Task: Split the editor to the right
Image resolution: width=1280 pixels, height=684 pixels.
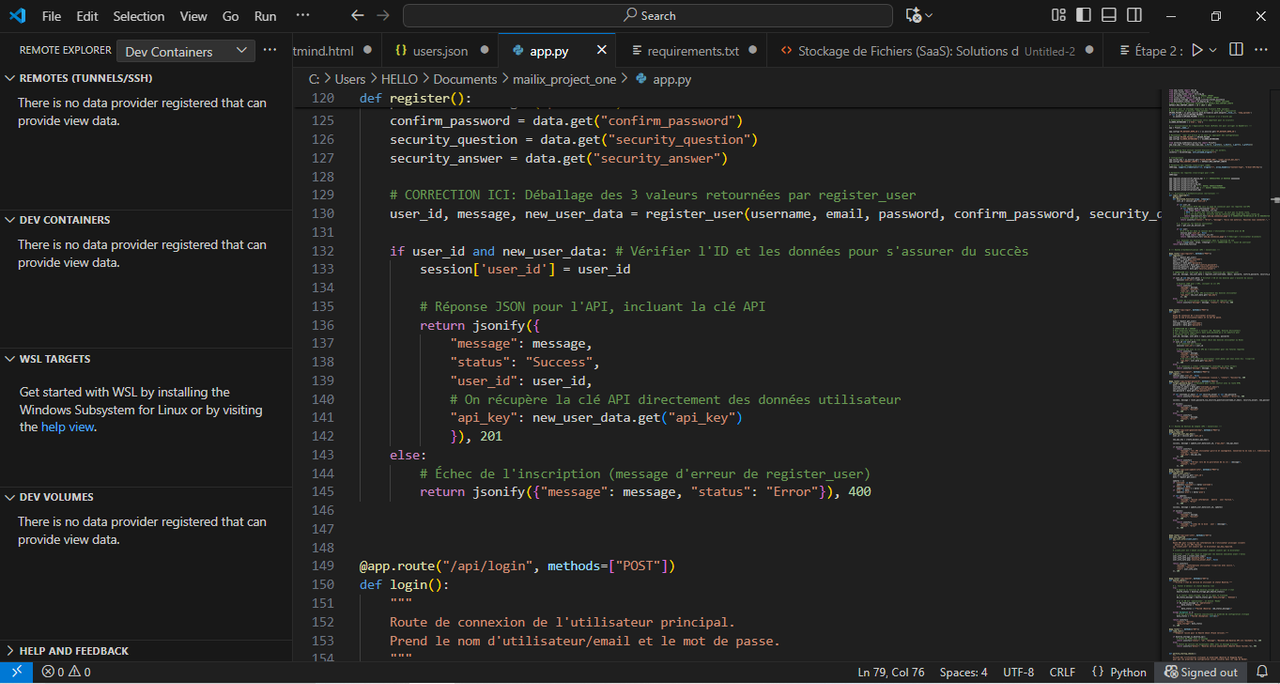Action: coord(1236,50)
